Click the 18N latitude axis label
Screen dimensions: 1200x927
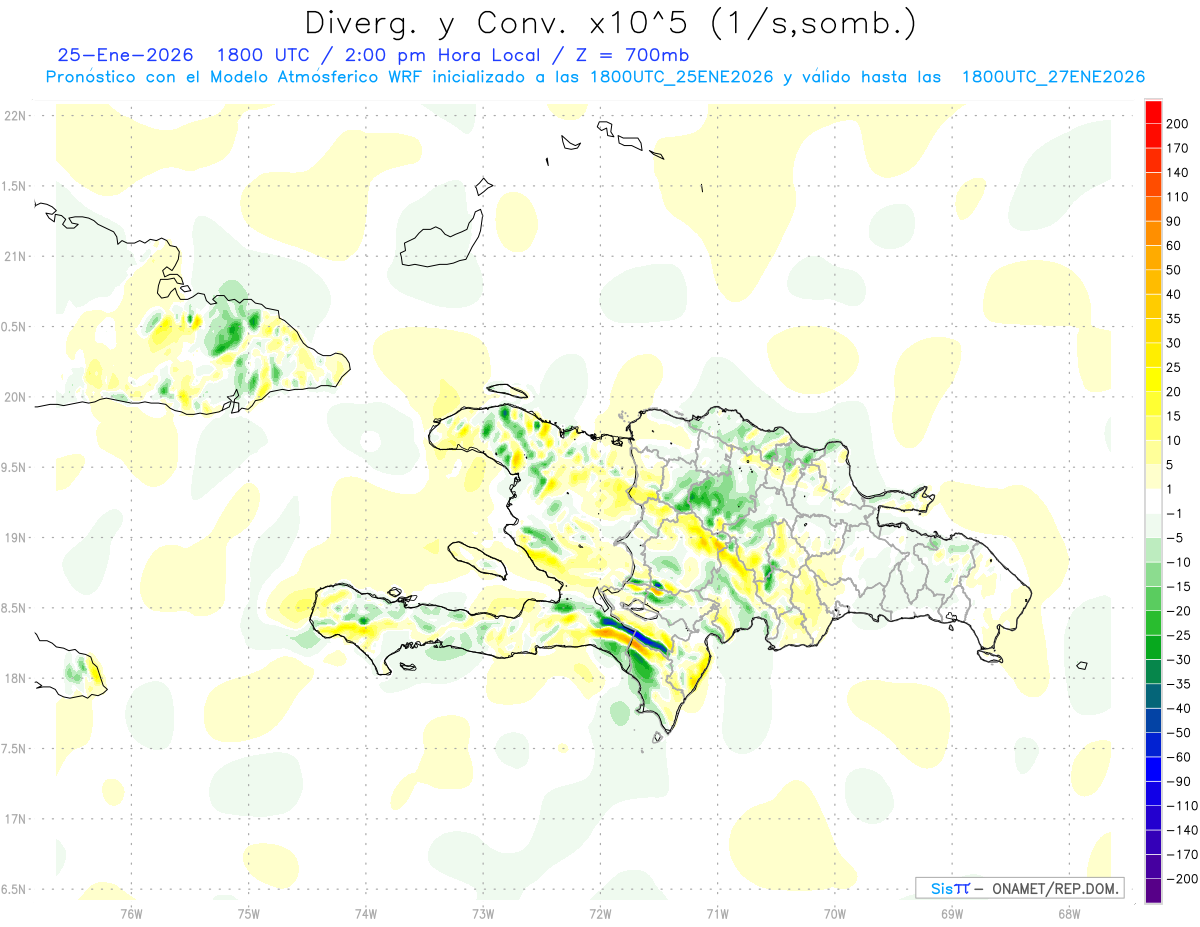tap(16, 678)
